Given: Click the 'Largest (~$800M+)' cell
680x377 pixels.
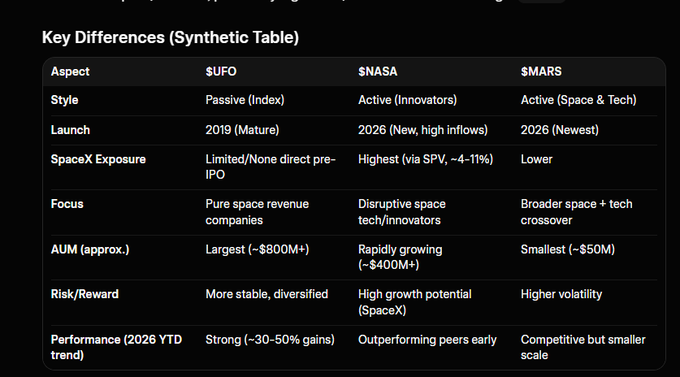Looking at the screenshot, I should [257, 250].
